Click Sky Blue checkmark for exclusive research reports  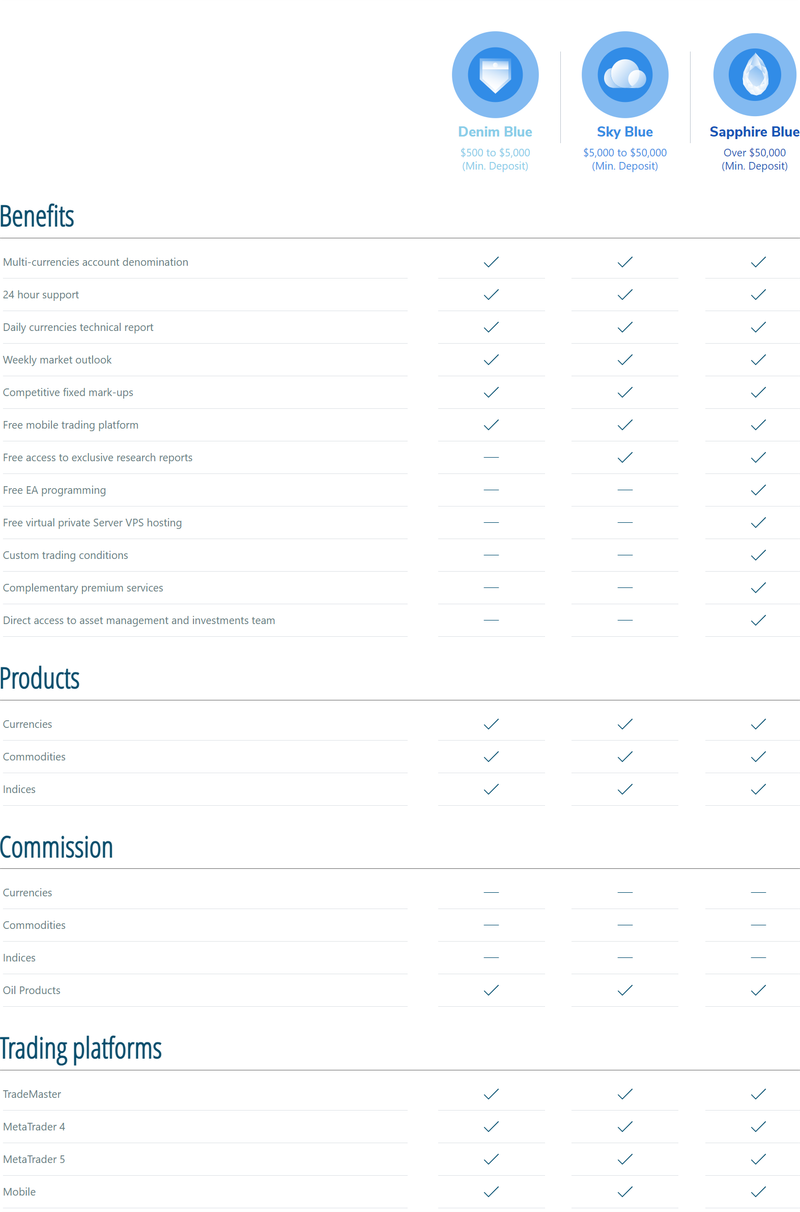(x=625, y=457)
